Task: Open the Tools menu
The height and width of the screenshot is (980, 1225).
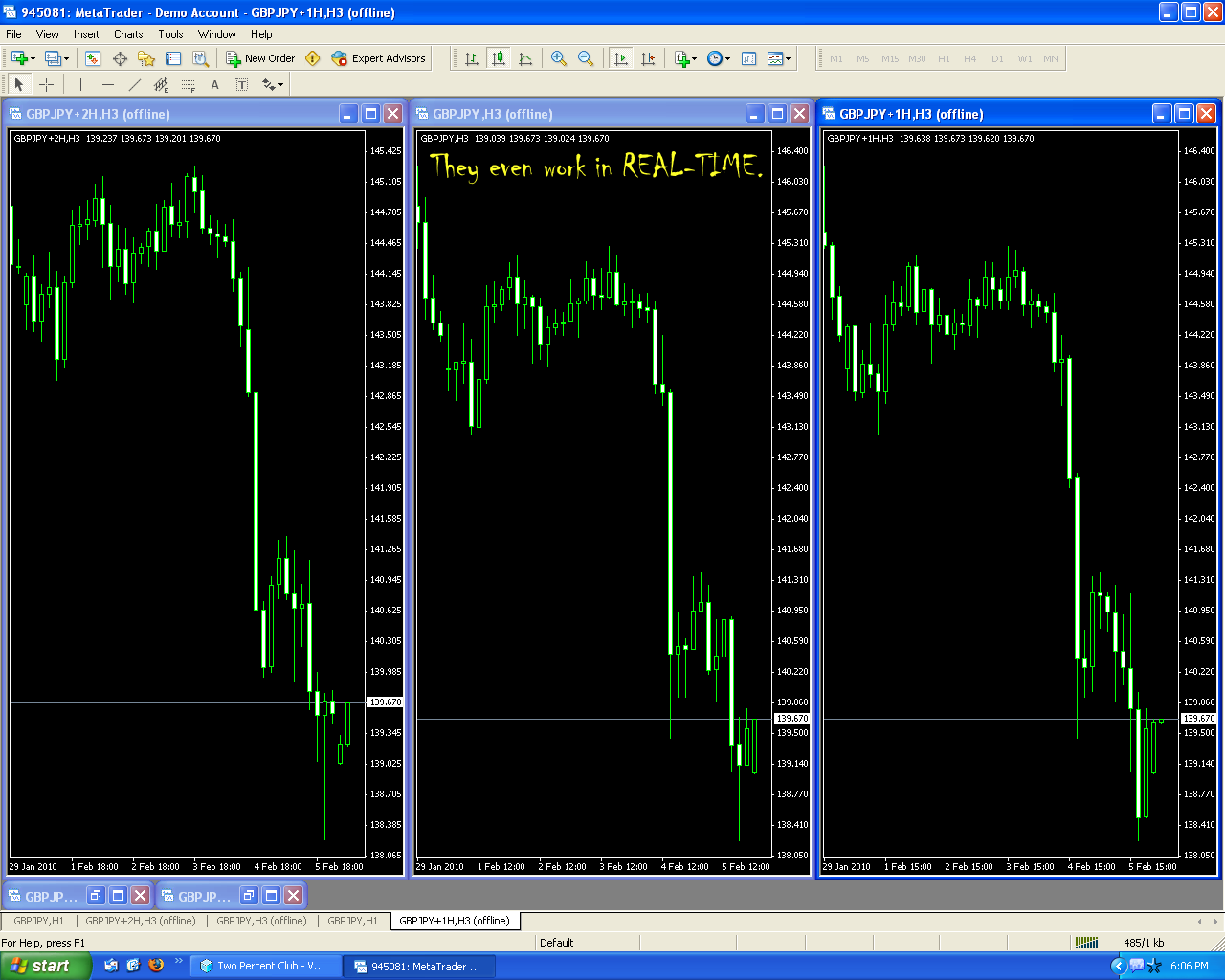Action: (x=170, y=33)
